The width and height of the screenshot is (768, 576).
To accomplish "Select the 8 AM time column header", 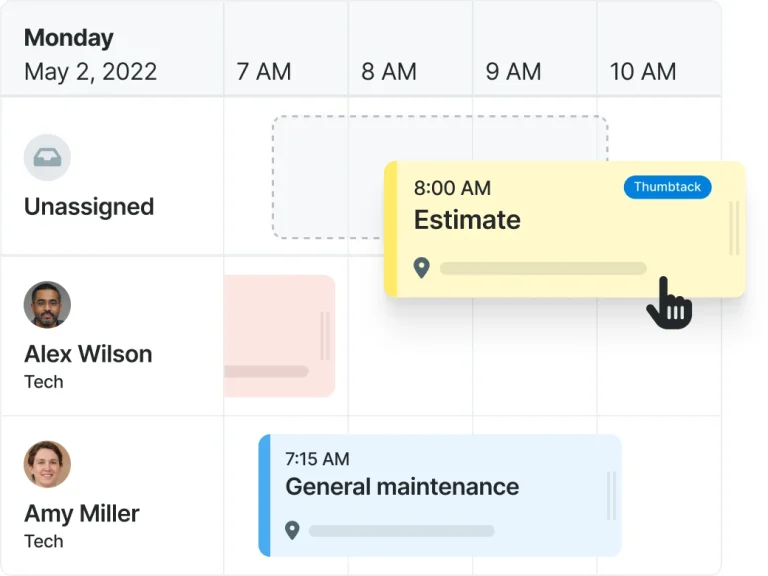I will click(389, 72).
